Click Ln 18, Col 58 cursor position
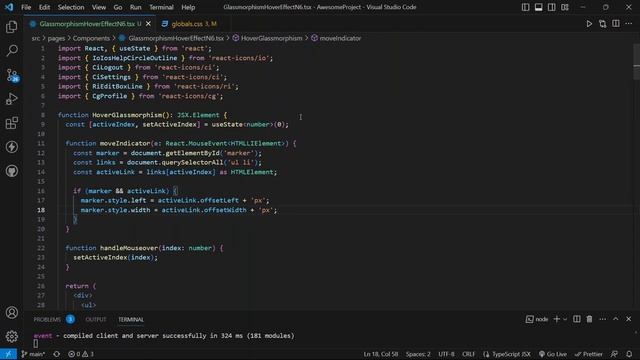 (380, 354)
